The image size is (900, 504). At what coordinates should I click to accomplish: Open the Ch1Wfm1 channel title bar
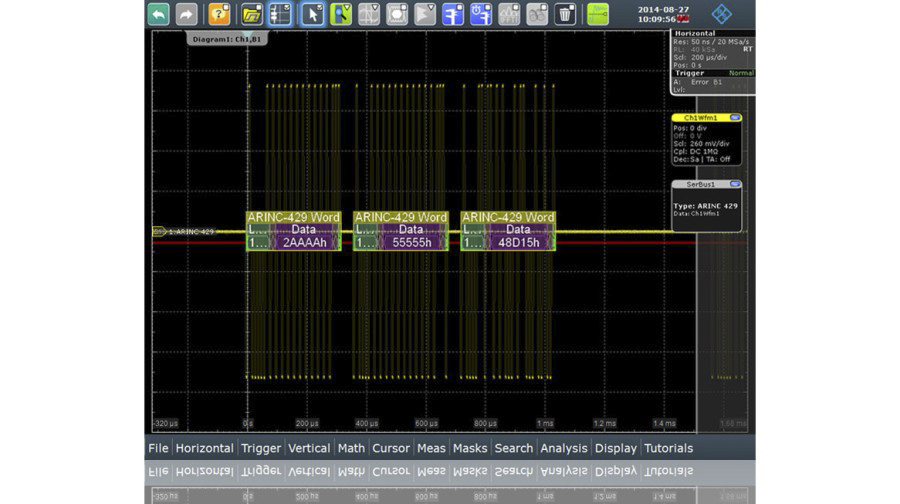pyautogui.click(x=701, y=118)
